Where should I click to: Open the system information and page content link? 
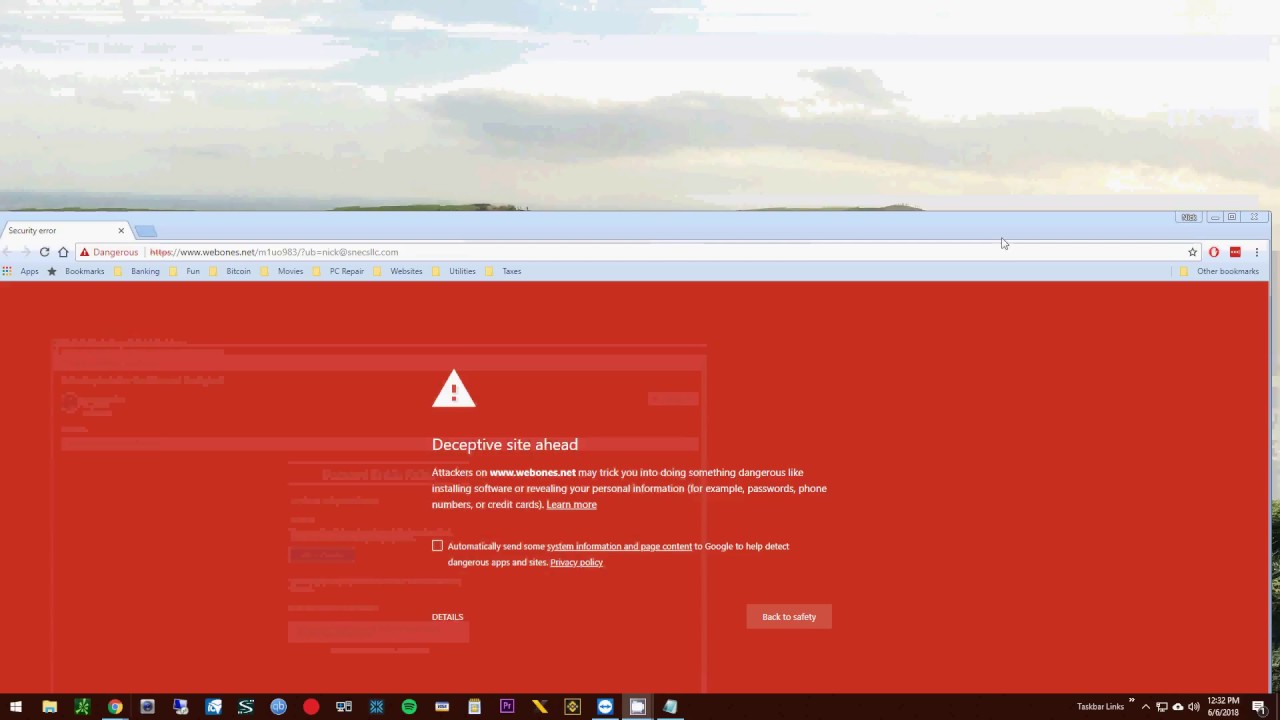click(619, 547)
